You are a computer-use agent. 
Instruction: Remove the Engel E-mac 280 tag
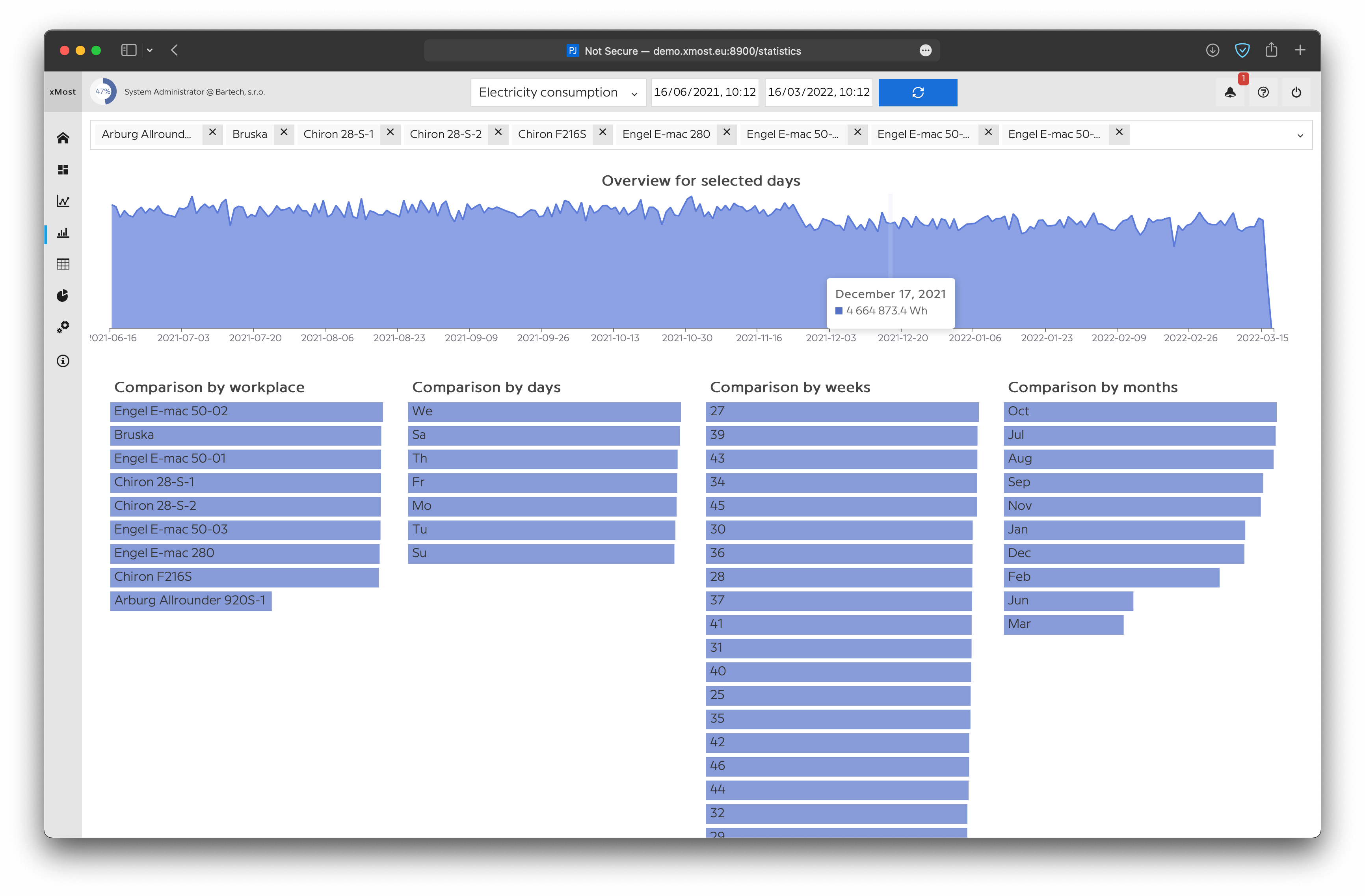[x=726, y=132]
